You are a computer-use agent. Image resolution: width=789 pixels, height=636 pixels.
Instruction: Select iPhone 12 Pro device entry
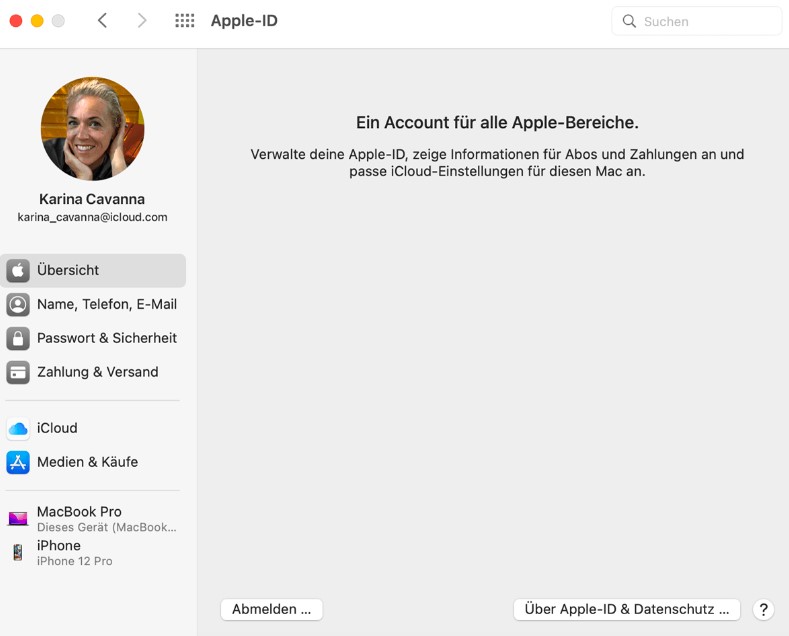[x=93, y=552]
